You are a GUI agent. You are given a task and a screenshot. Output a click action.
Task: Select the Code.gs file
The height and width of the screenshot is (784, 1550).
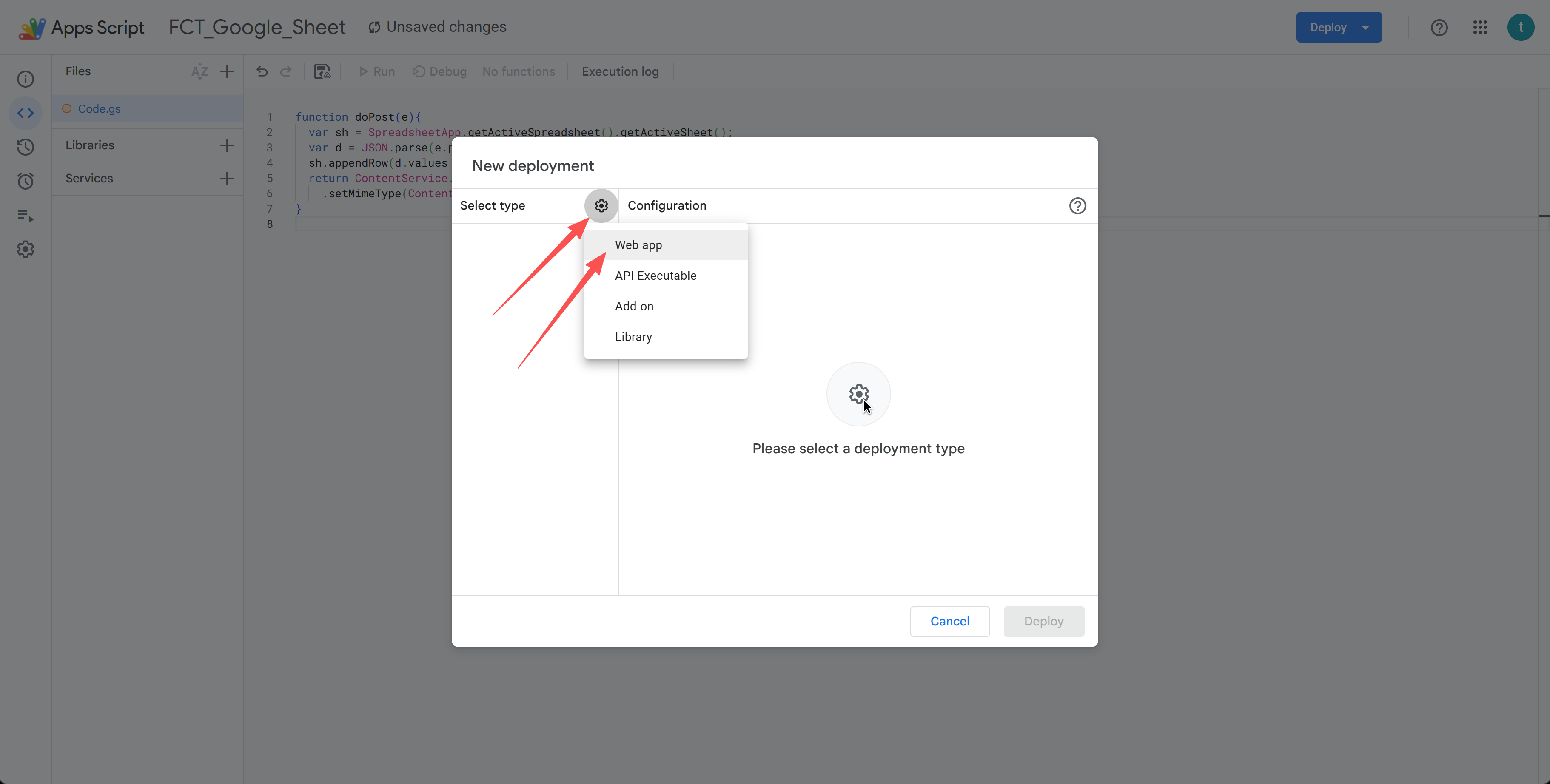pyautogui.click(x=148, y=109)
